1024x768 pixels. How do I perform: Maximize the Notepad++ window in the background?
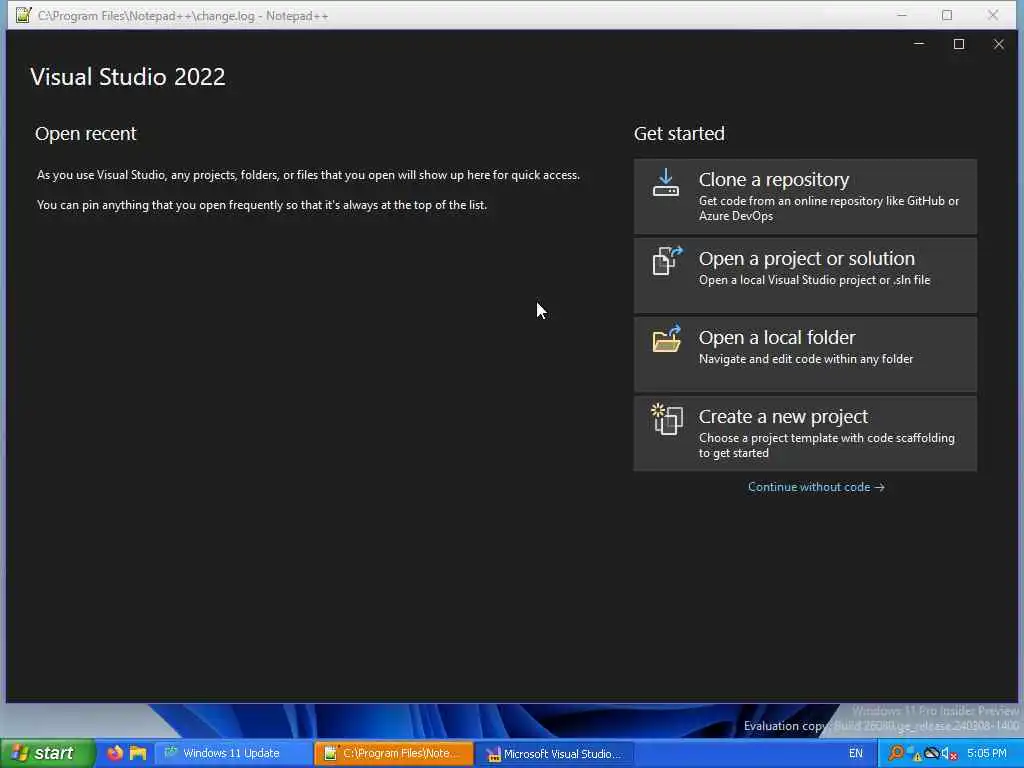coord(947,15)
